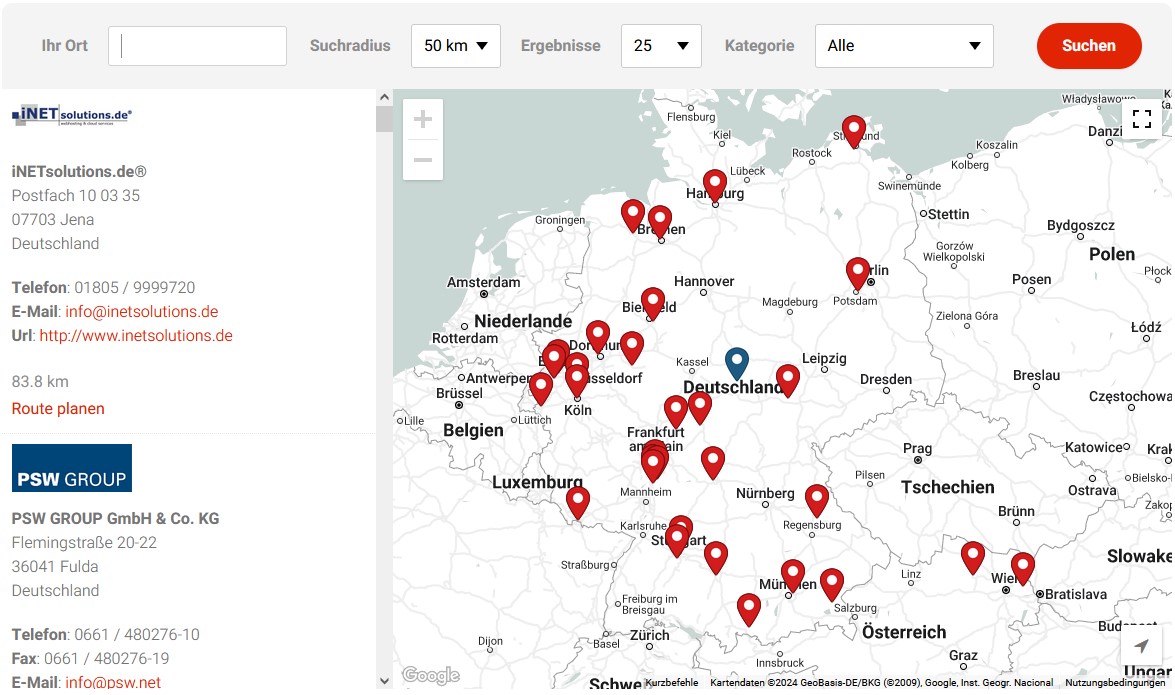Click the results list scroll-down arrow
Screen dimensions: 1175x695
point(385,680)
